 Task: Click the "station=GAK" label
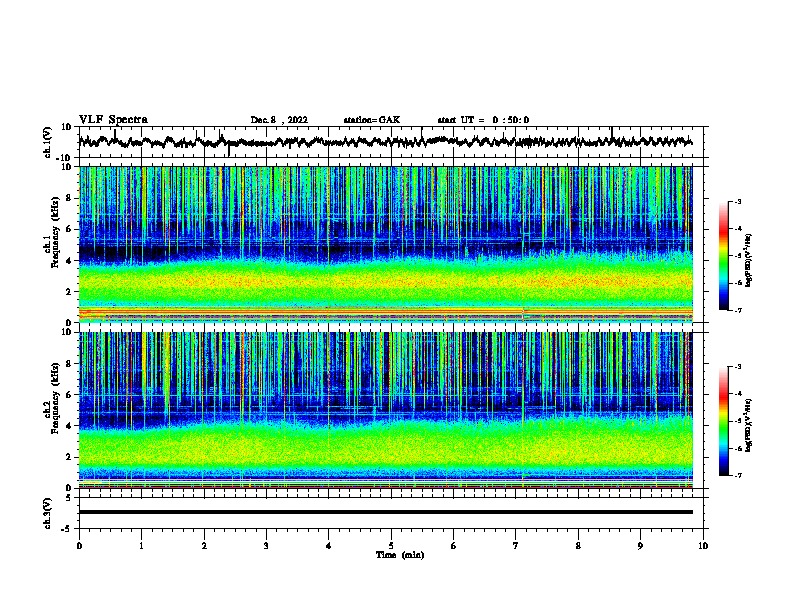point(372,120)
